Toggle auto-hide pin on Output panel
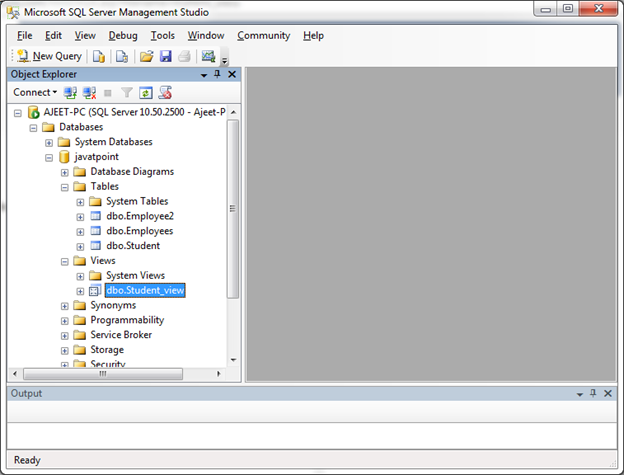The image size is (624, 475). point(593,393)
